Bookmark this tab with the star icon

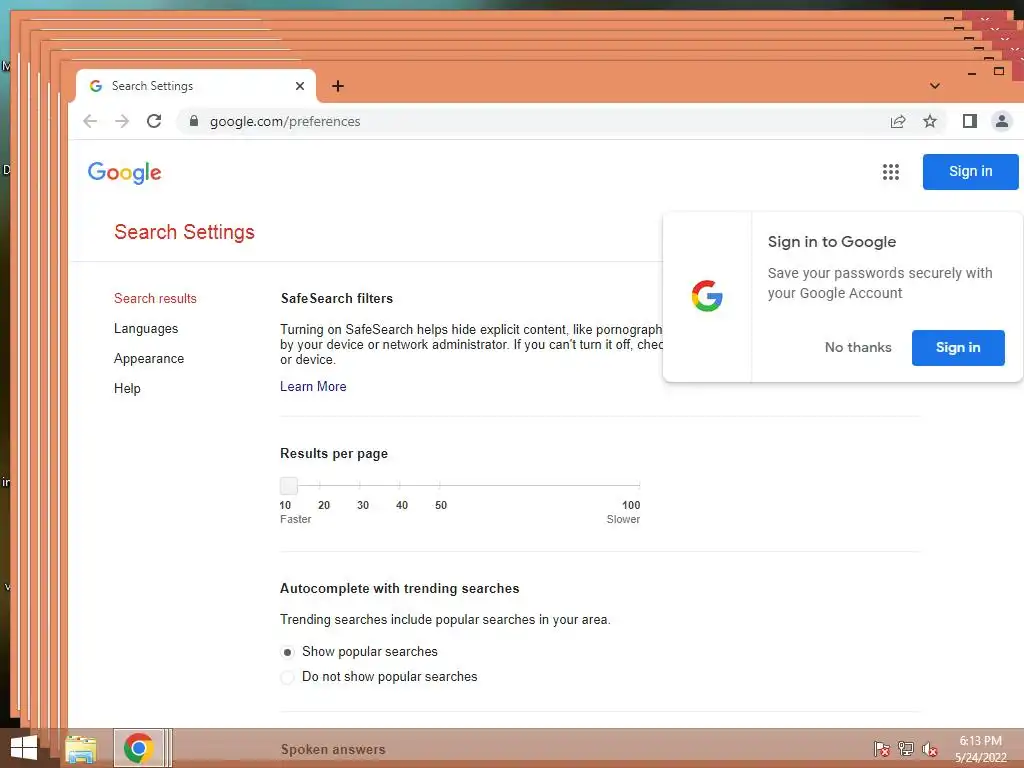click(930, 121)
